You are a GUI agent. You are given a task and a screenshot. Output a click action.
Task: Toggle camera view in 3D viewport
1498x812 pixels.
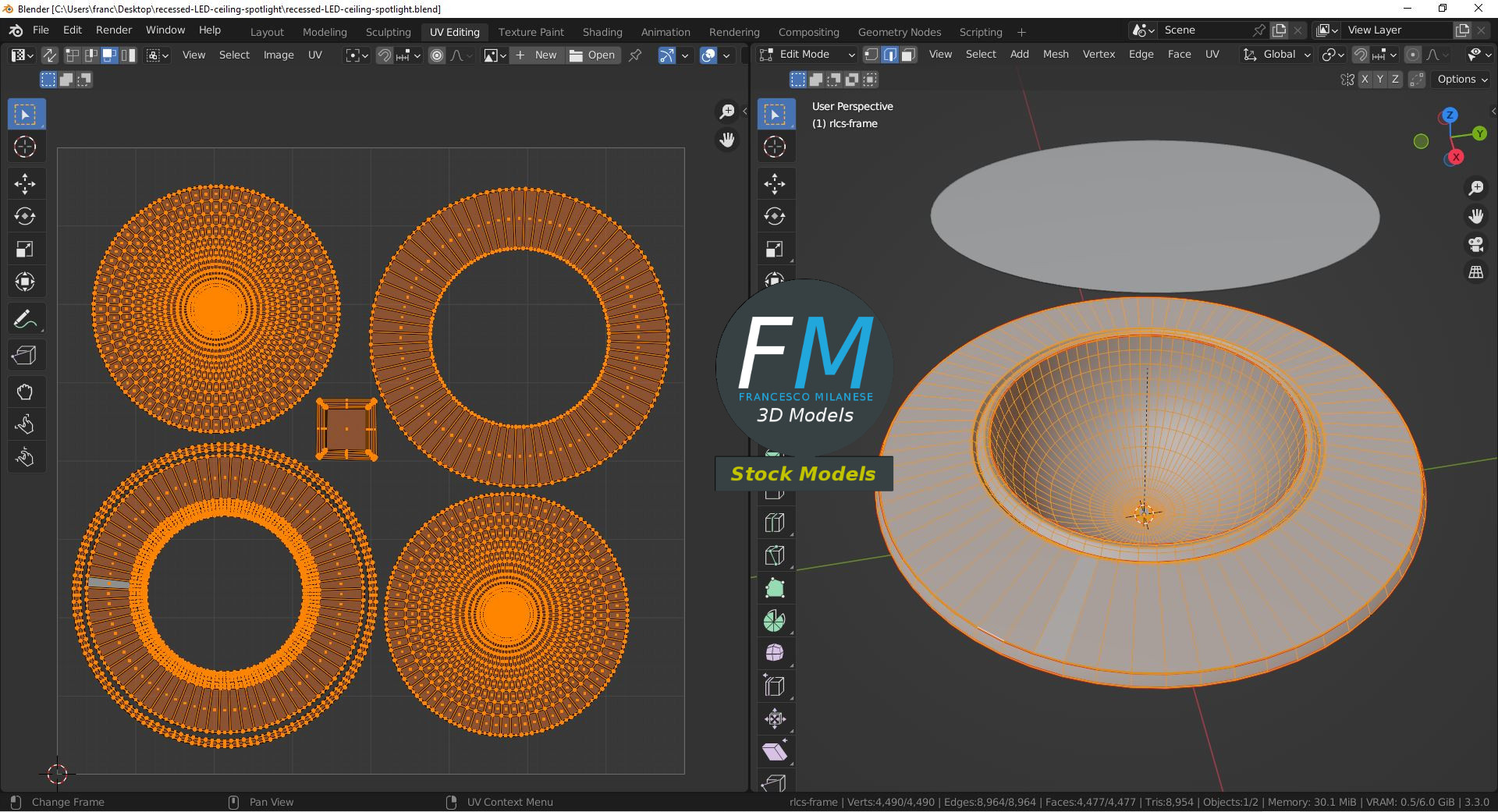[x=1475, y=245]
